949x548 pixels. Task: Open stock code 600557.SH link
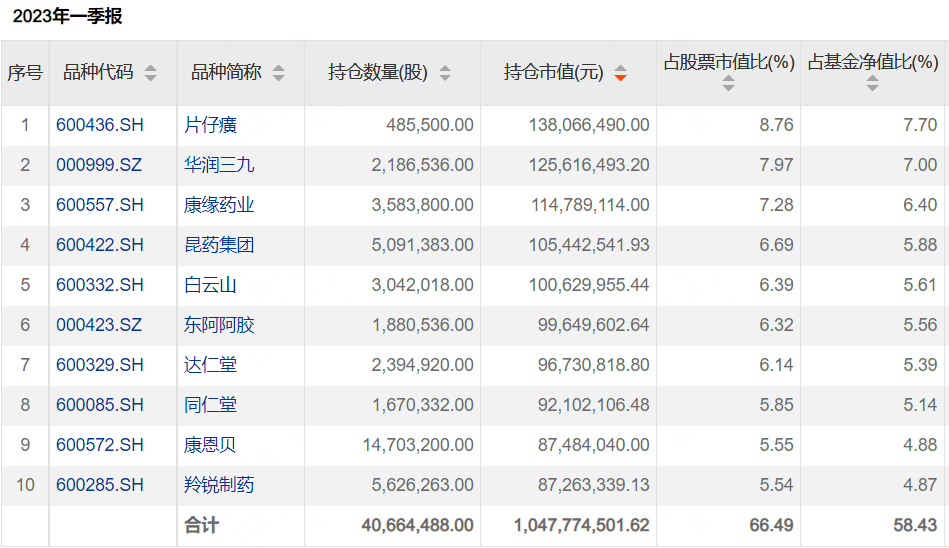[100, 205]
